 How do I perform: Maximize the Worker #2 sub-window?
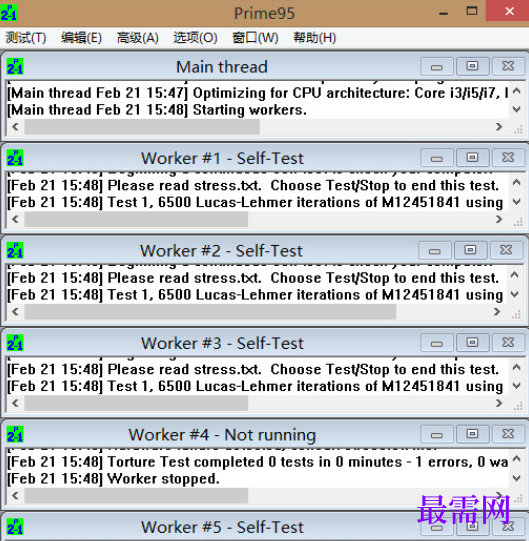[470, 250]
